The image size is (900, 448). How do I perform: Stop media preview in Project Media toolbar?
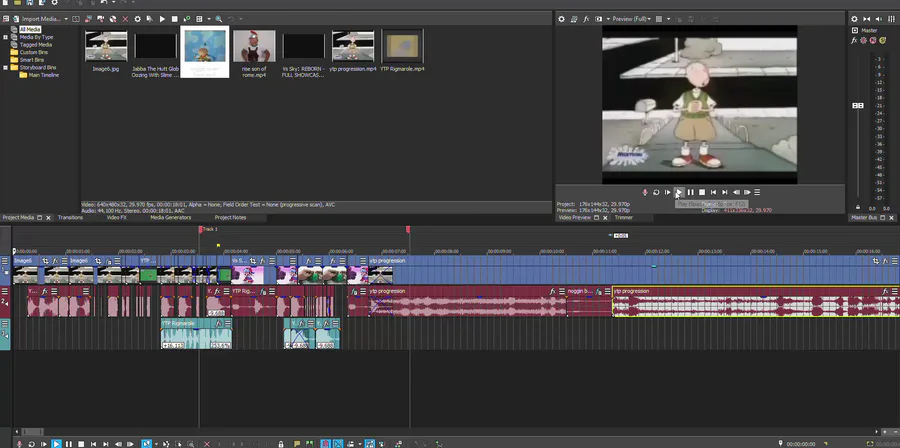click(174, 19)
